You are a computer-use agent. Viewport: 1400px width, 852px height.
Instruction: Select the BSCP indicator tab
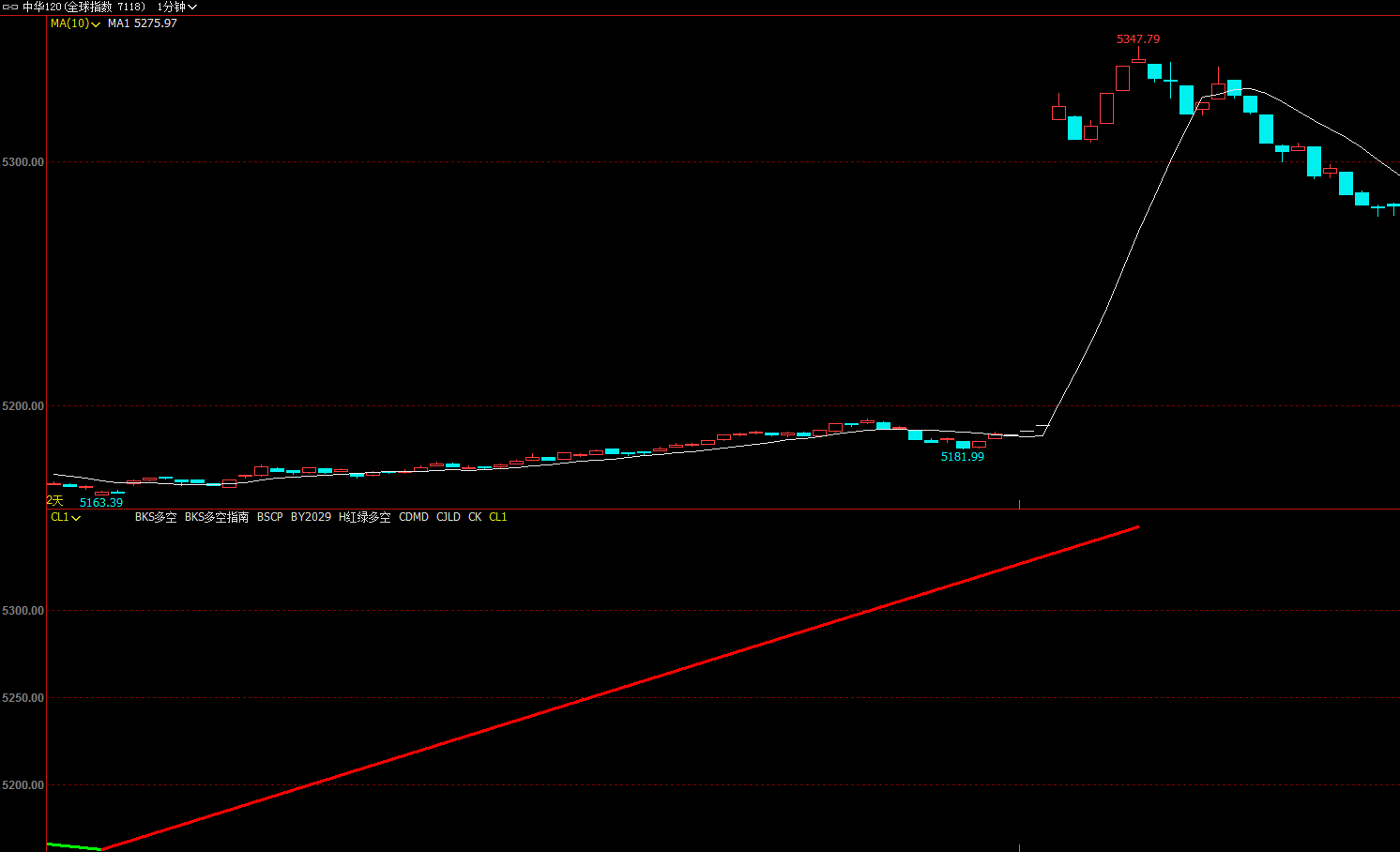(269, 517)
